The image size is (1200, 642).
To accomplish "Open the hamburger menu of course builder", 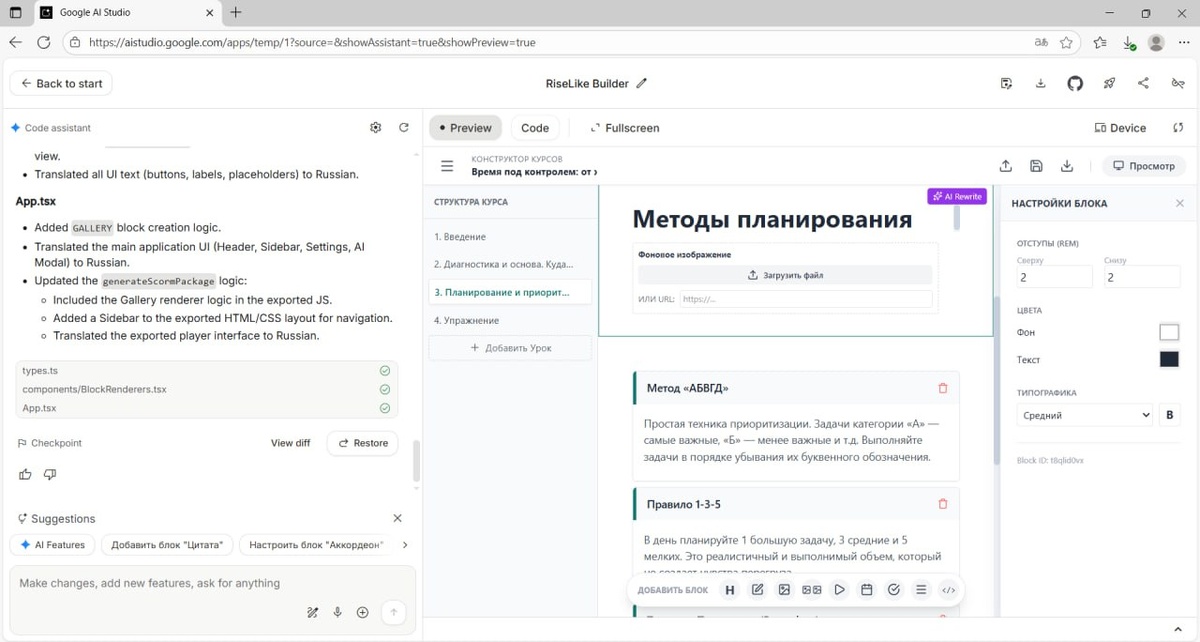I will point(447,166).
